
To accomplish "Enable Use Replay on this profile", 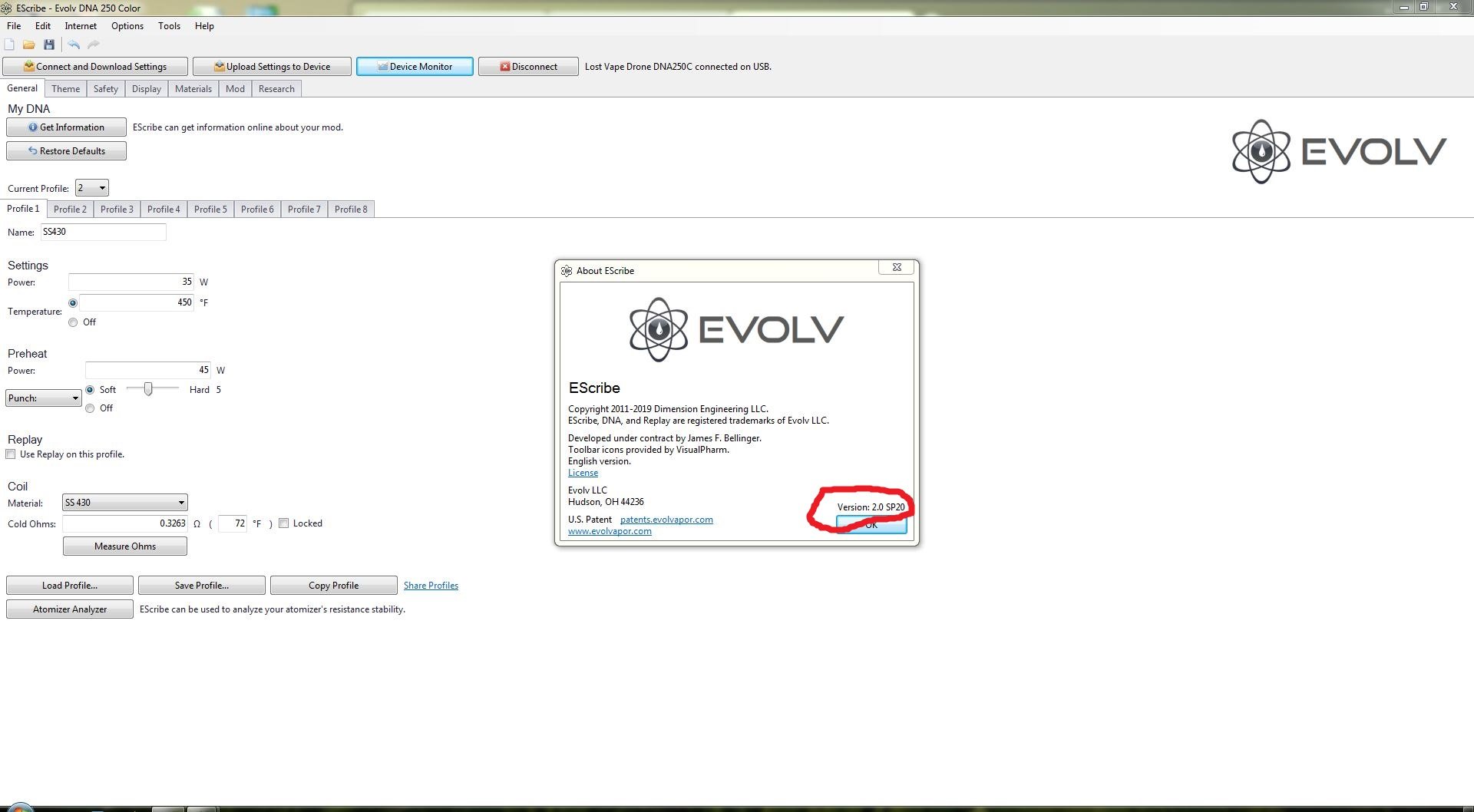I will 11,454.
